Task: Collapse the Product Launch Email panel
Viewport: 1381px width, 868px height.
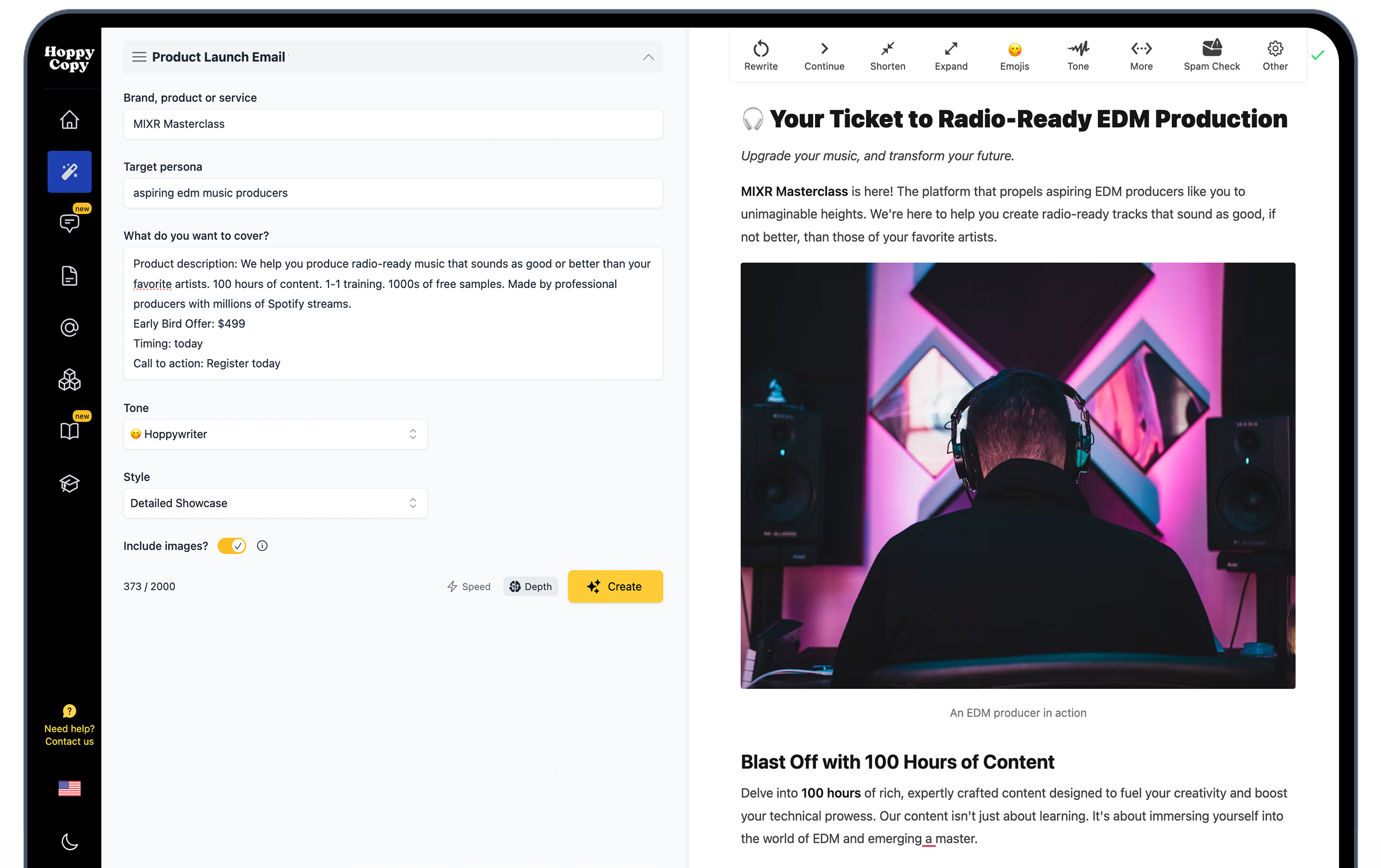Action: 648,57
